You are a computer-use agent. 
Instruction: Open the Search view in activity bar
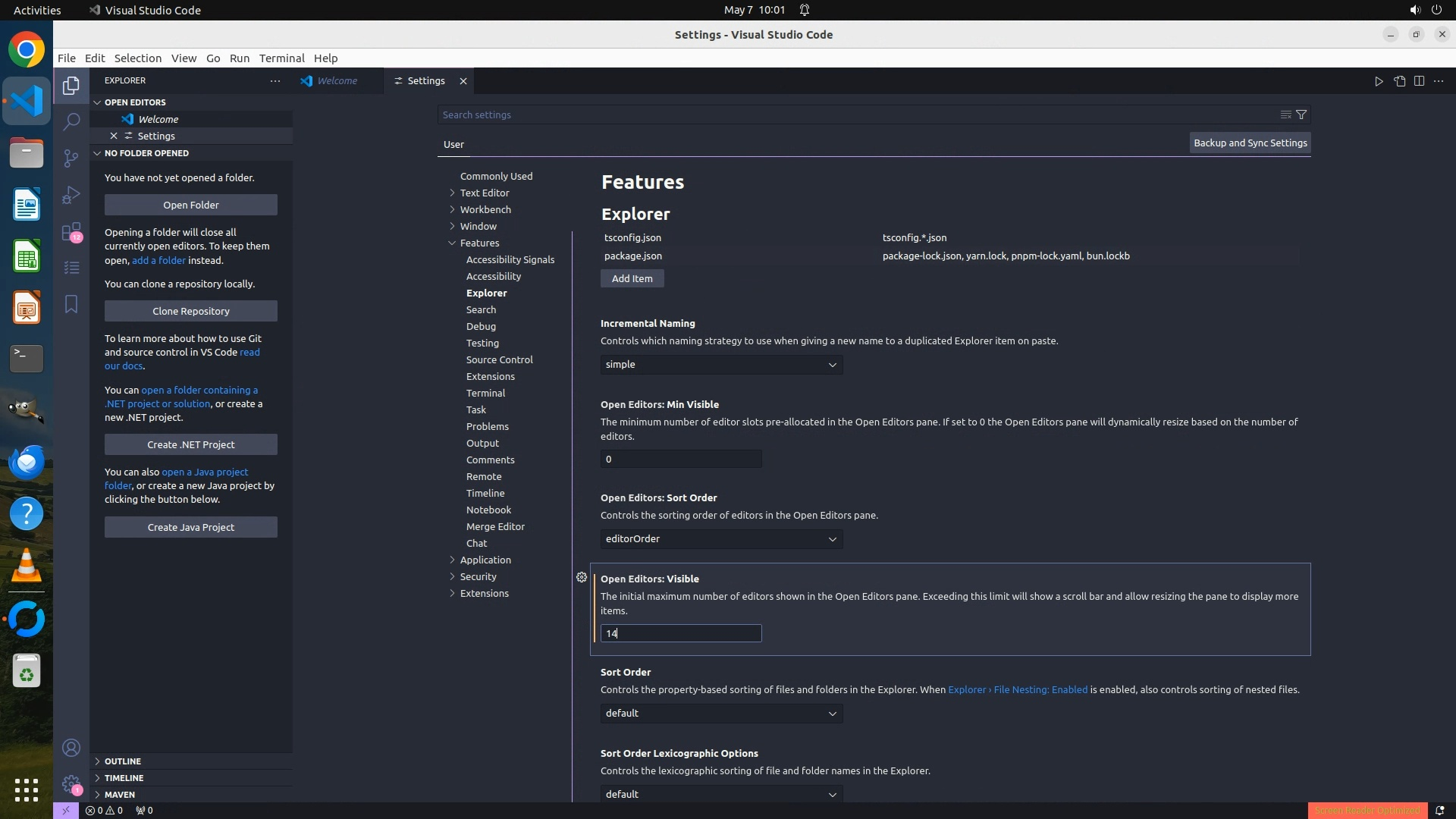71,121
